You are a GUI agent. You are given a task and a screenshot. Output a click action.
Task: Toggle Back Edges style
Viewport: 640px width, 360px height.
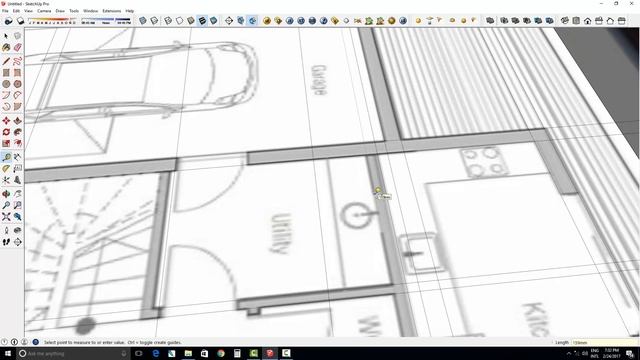point(154,20)
